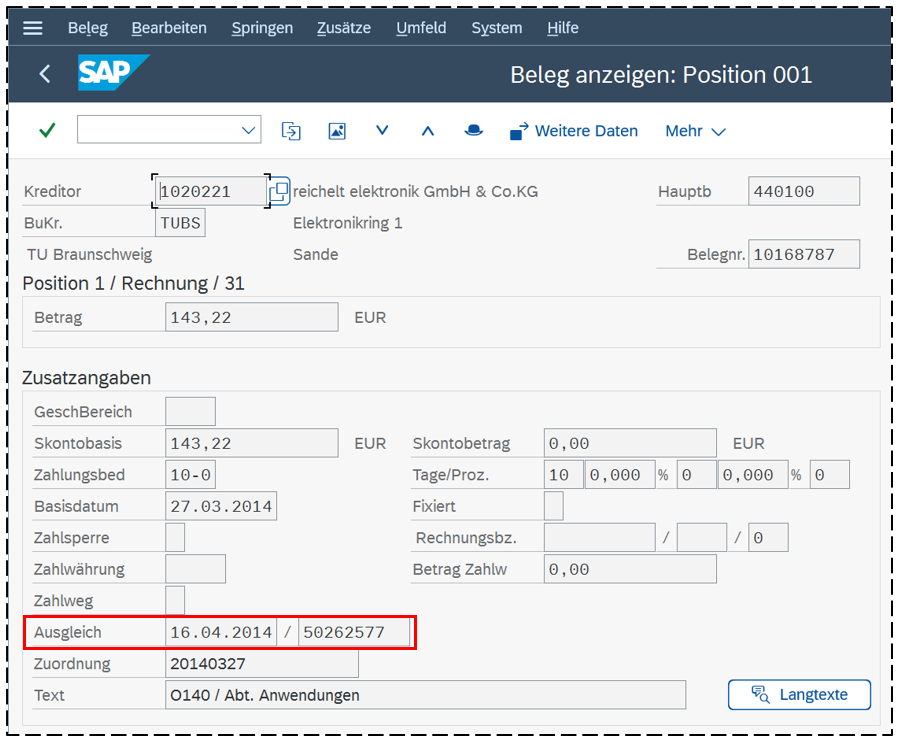The image size is (897, 739).
Task: Open the Zusätze menu
Action: pos(344,28)
